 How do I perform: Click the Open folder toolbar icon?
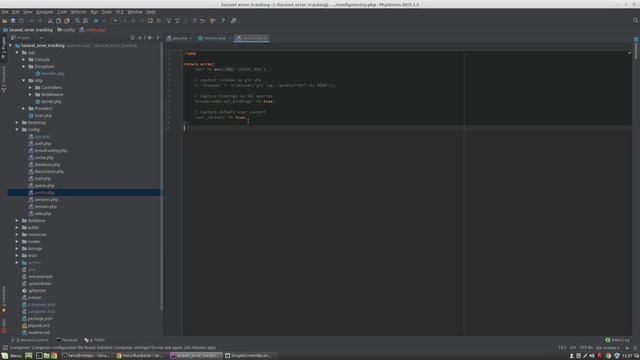[4, 20]
